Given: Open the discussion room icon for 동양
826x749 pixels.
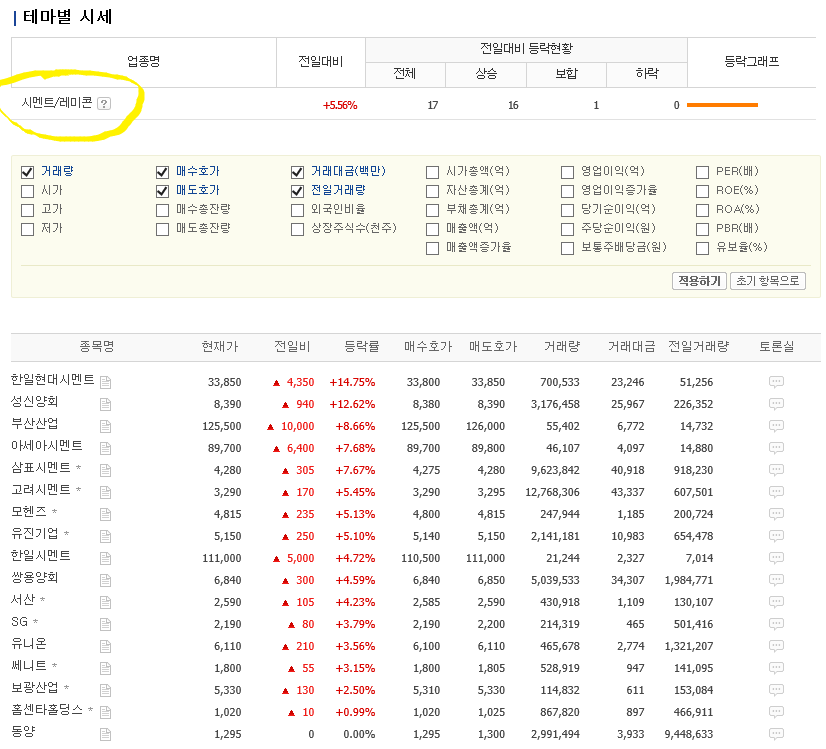Looking at the screenshot, I should coord(776,734).
